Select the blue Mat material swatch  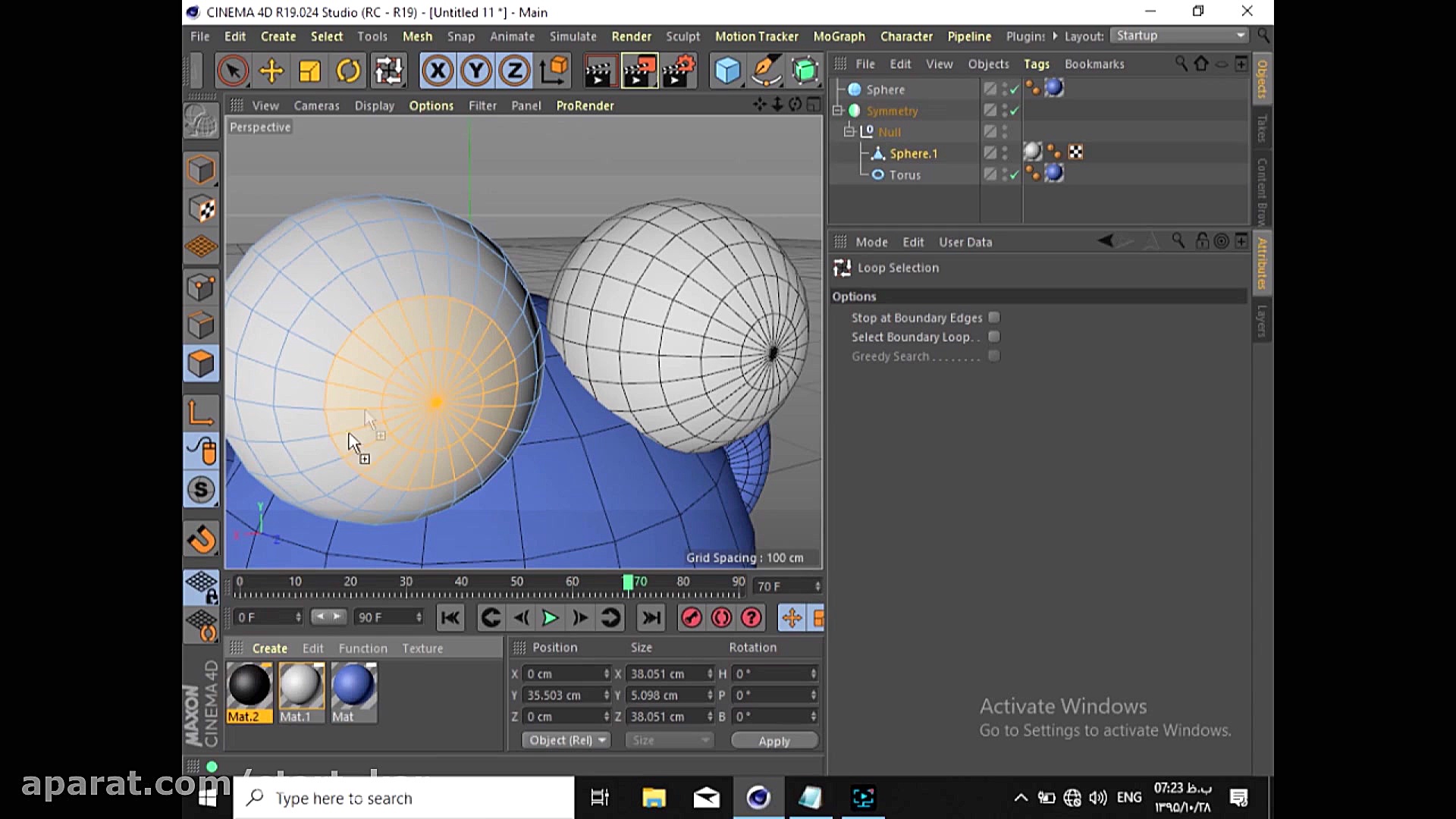[353, 686]
